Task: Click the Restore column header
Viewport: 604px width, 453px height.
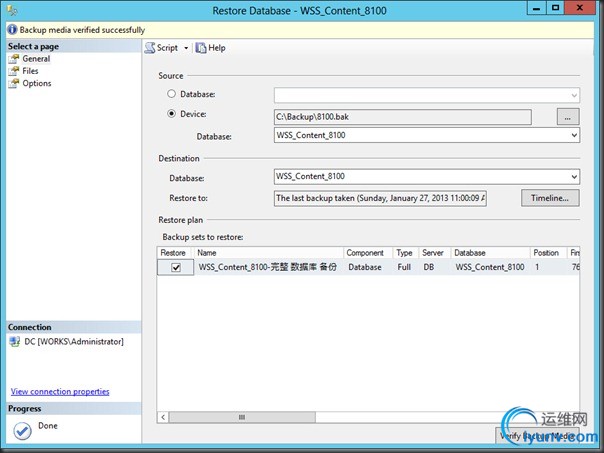Action: pyautogui.click(x=175, y=253)
